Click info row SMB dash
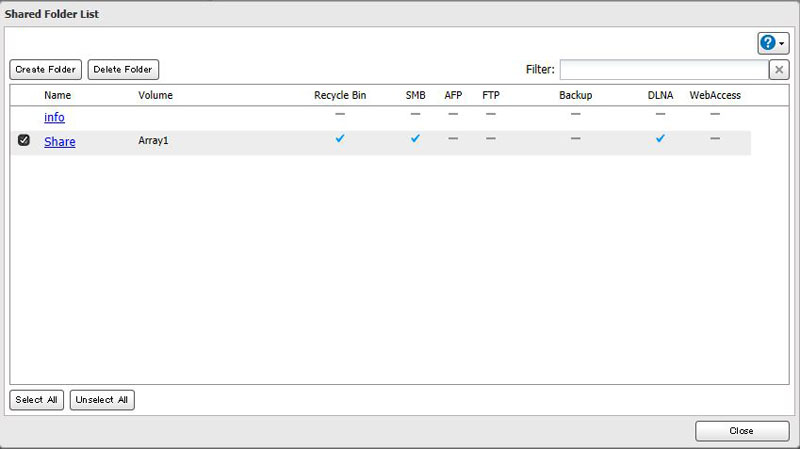Image resolution: width=800 pixels, height=449 pixels. pos(415,114)
